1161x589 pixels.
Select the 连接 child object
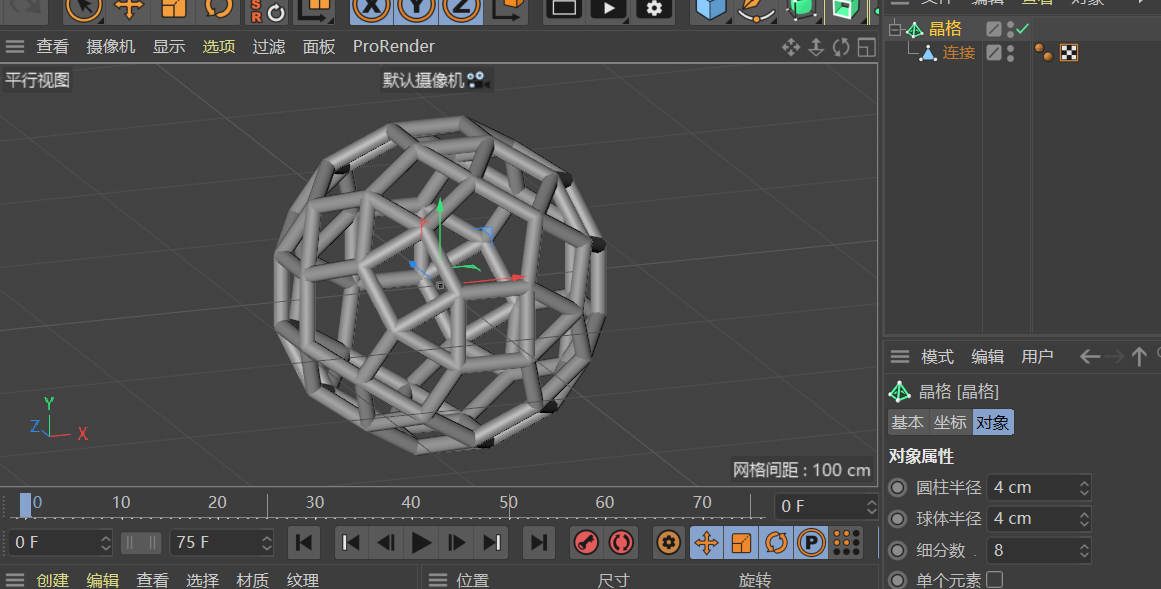(x=959, y=53)
